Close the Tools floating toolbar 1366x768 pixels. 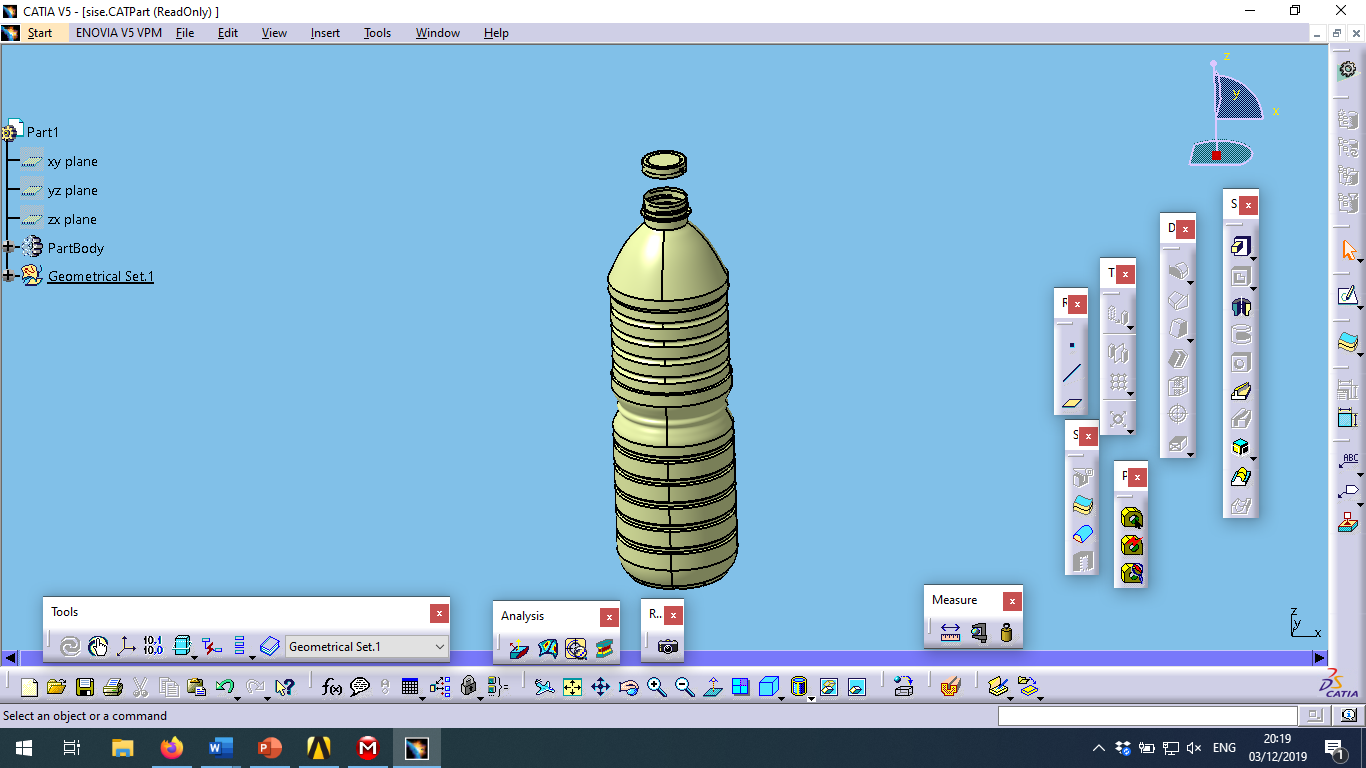(x=439, y=613)
